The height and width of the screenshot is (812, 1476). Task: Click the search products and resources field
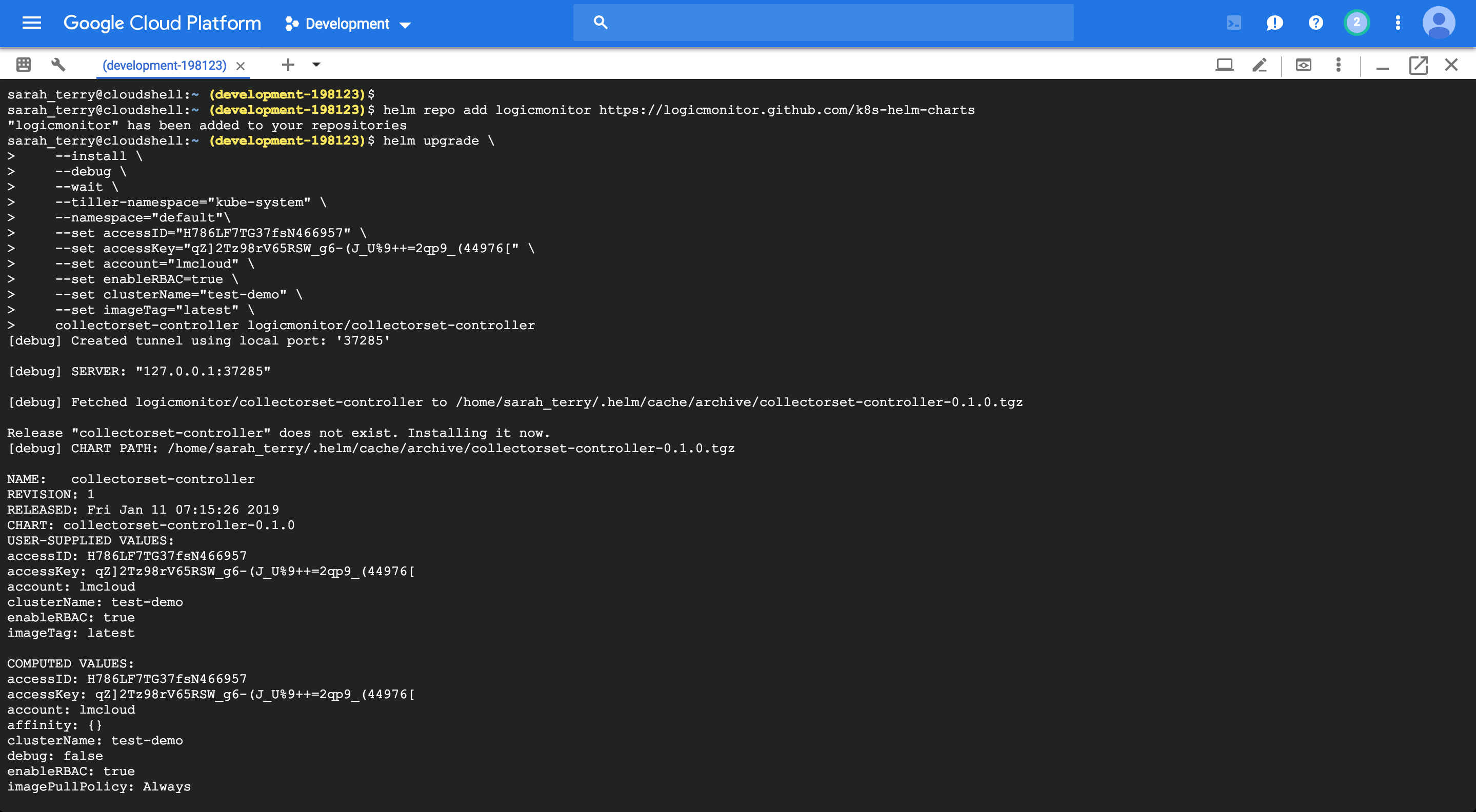(823, 23)
